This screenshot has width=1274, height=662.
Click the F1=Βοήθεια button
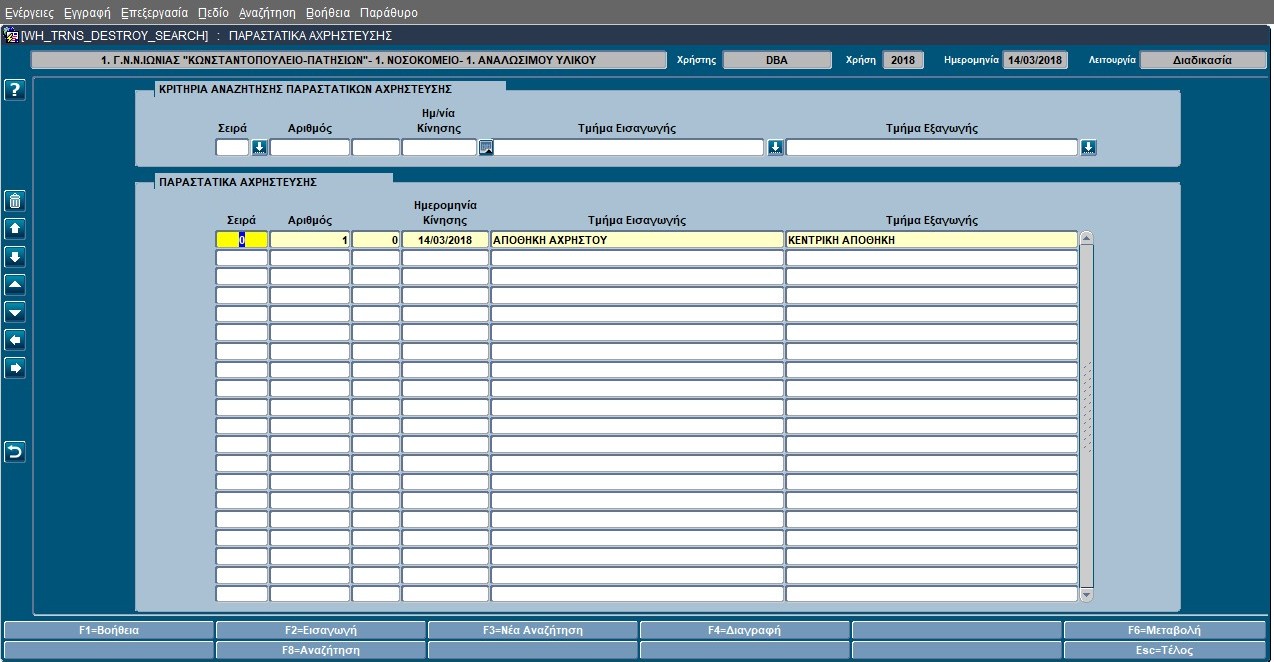coord(109,630)
